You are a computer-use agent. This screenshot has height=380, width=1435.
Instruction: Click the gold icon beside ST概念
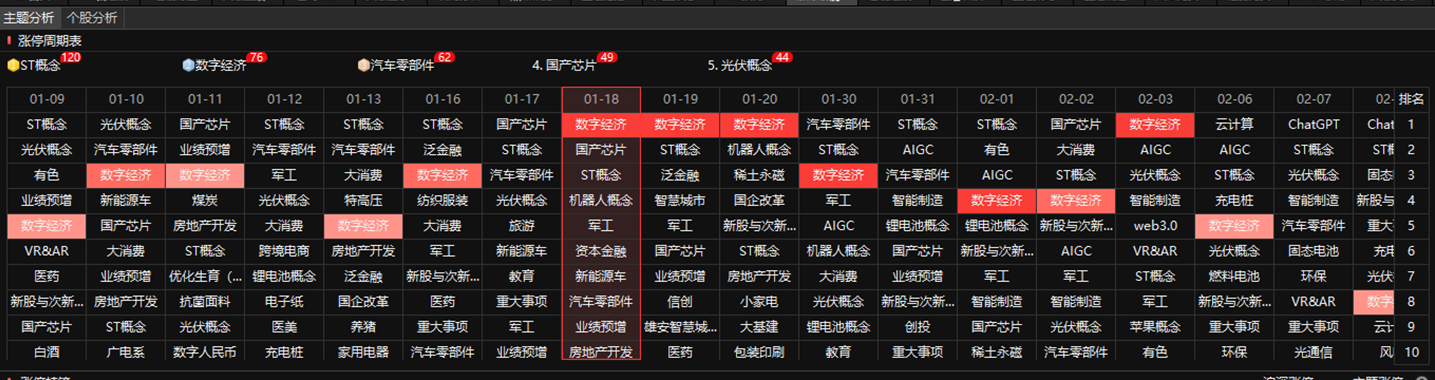coord(13,65)
